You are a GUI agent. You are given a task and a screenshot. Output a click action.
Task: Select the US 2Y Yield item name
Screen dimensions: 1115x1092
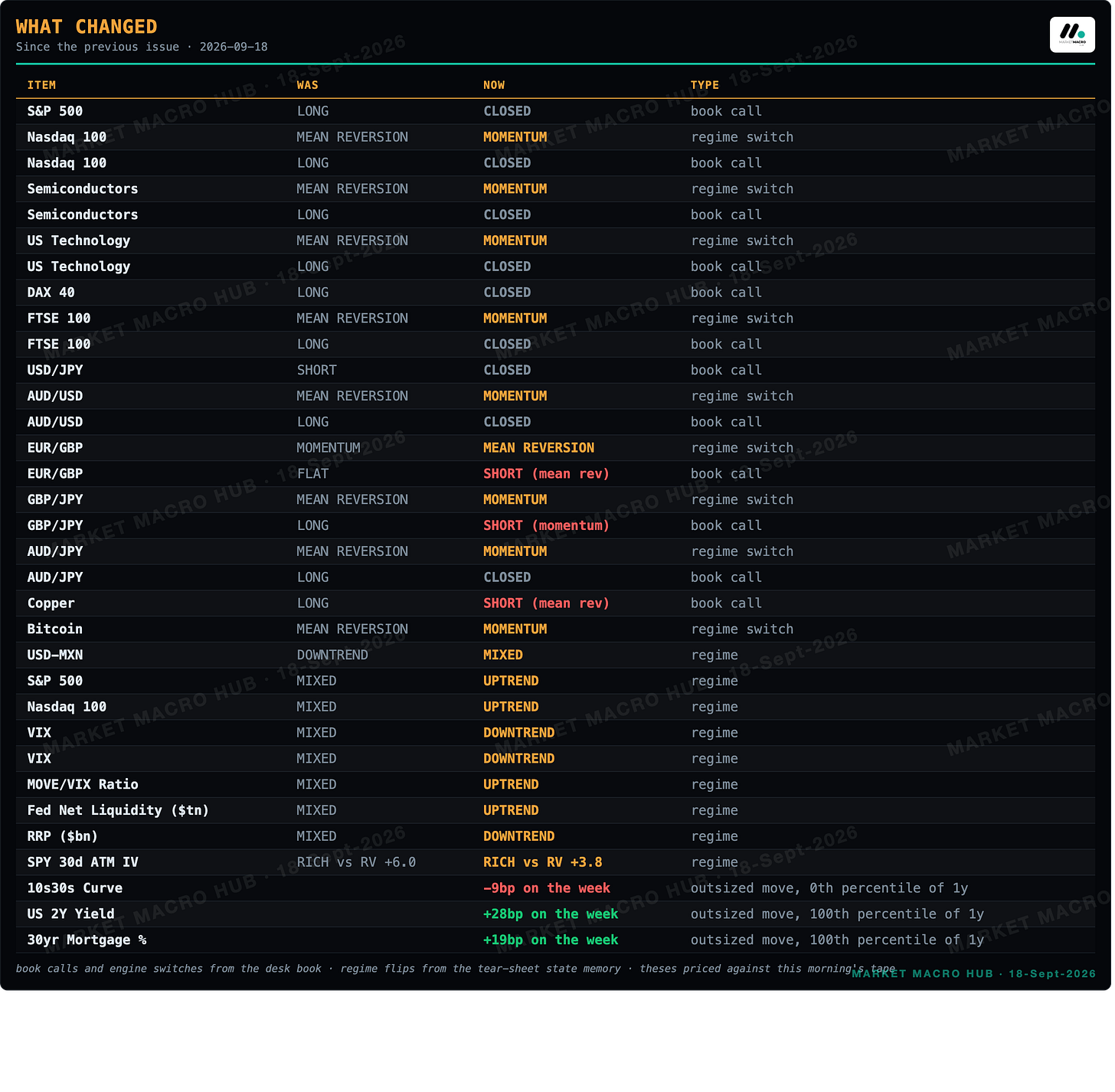pos(70,914)
